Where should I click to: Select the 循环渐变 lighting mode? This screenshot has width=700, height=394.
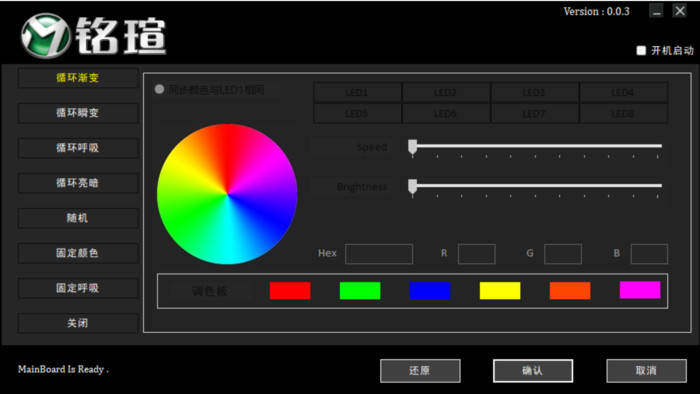click(x=78, y=78)
